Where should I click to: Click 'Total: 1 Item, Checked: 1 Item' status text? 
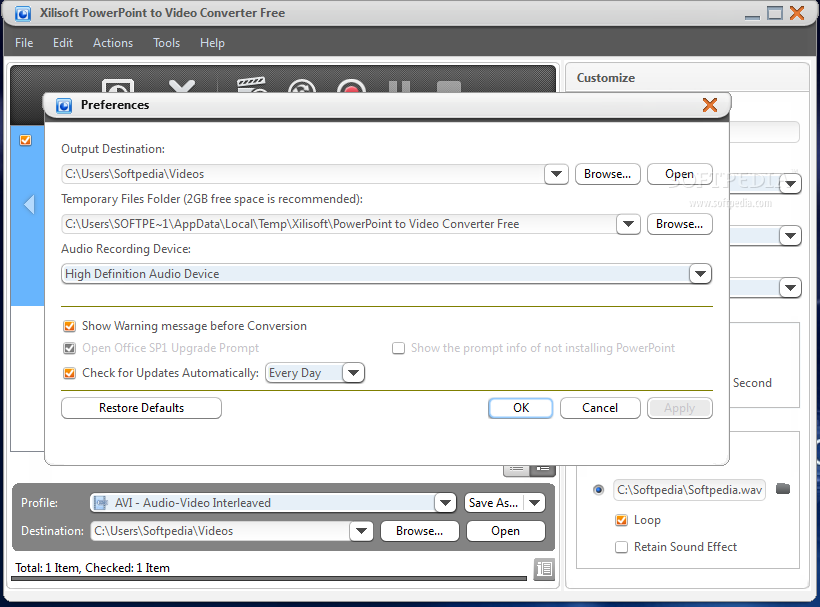click(x=93, y=568)
